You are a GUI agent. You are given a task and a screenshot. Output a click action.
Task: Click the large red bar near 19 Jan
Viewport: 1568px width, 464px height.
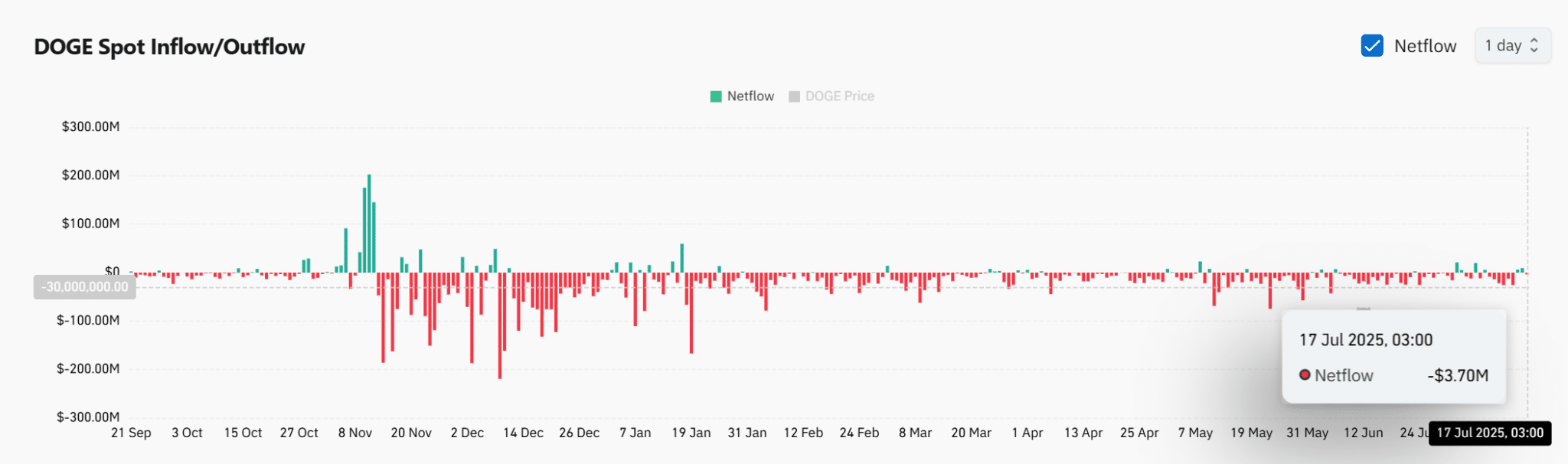[691, 314]
